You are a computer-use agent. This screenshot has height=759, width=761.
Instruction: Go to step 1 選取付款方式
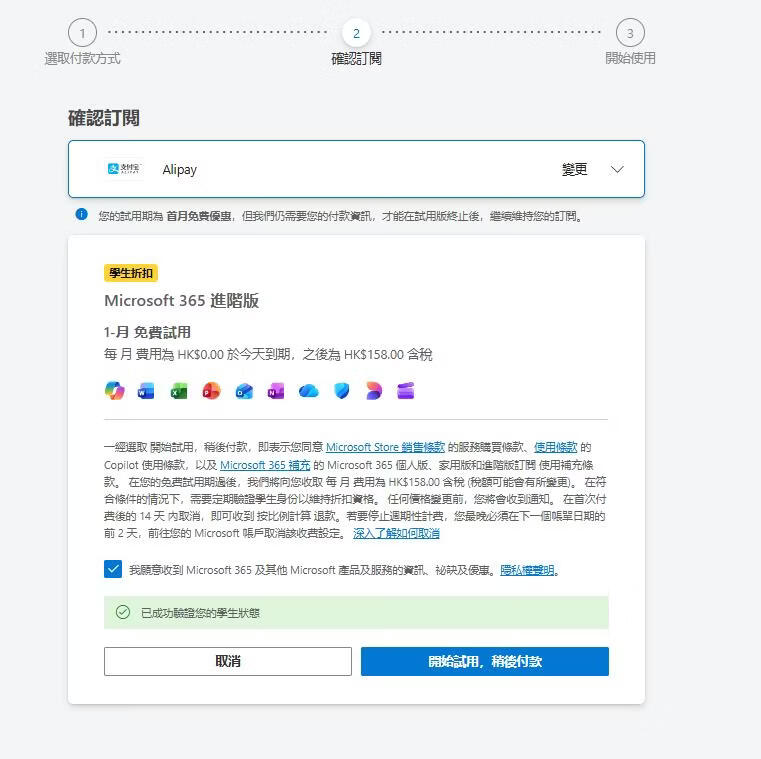pos(83,33)
